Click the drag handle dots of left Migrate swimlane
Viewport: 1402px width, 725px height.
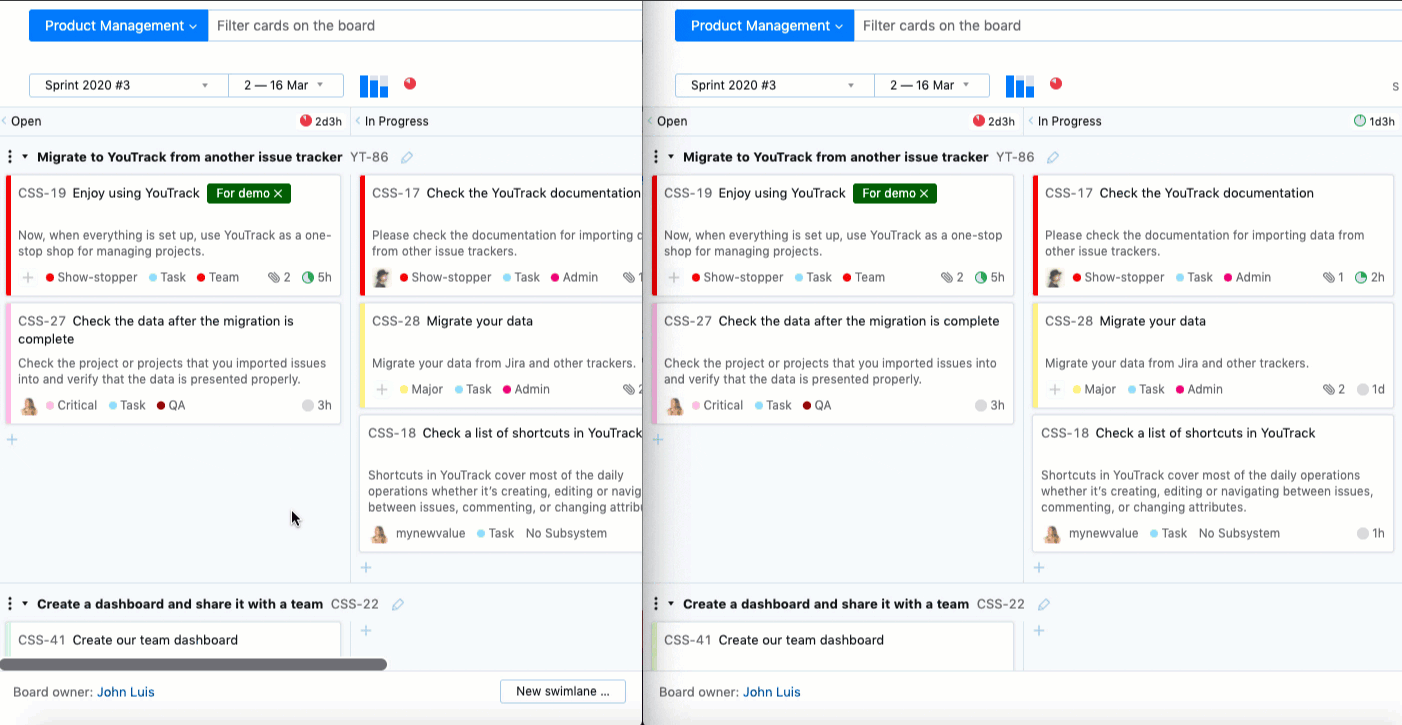click(x=10, y=157)
